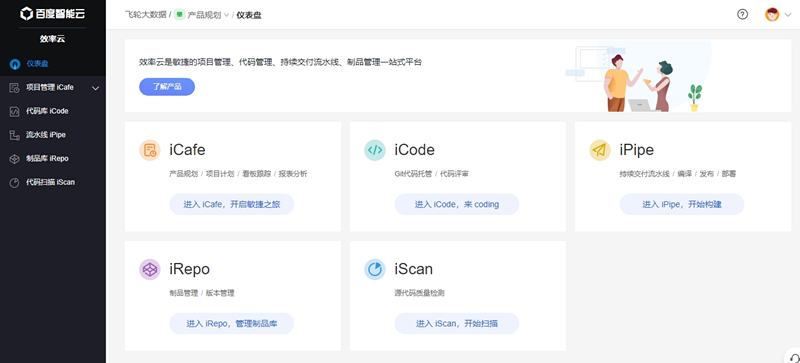The height and width of the screenshot is (363, 800).
Task: Click 制品管理 / 版本管理 description text
Action: click(202, 293)
